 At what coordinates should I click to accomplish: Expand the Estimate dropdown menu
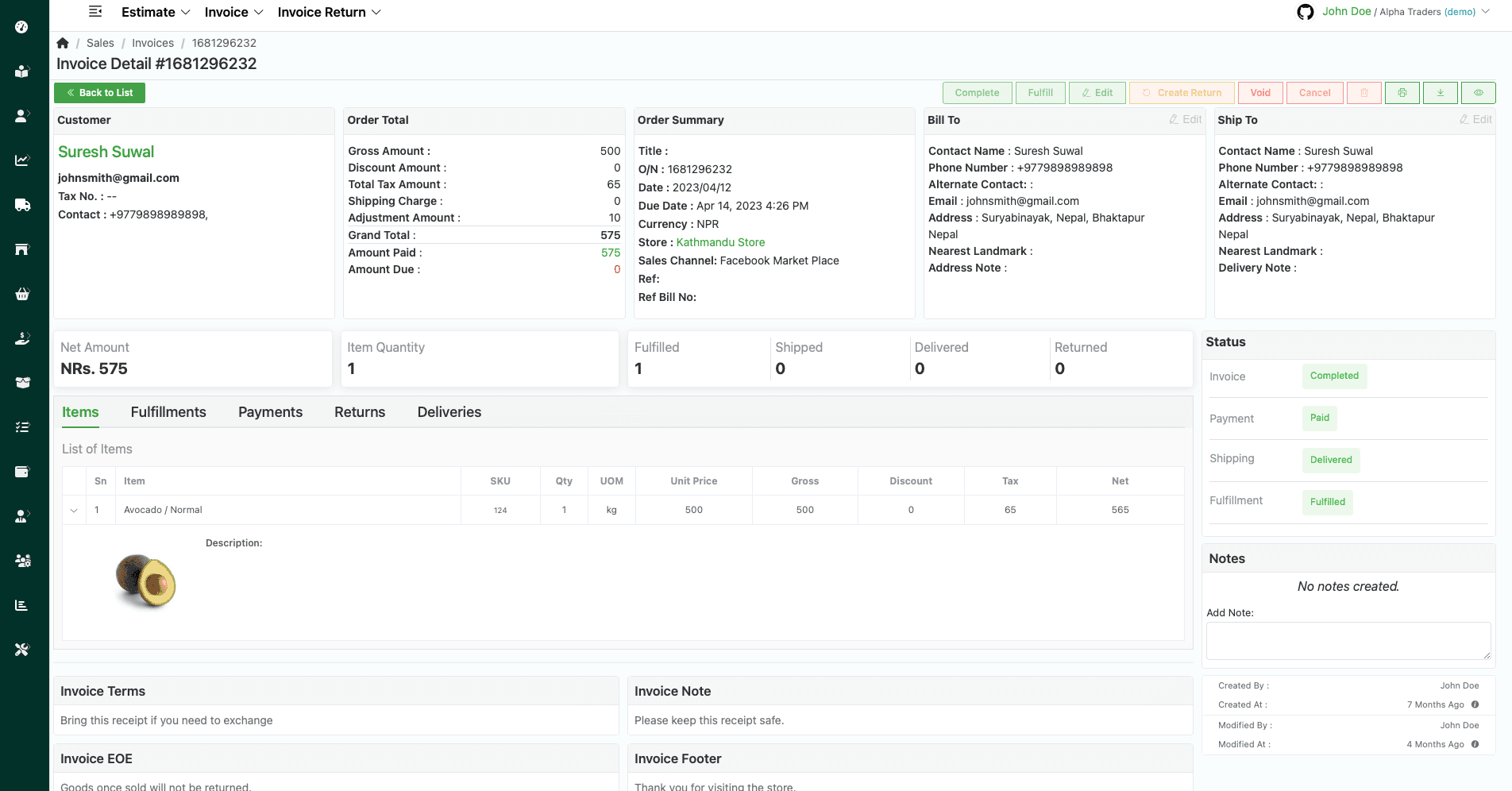pyautogui.click(x=156, y=12)
